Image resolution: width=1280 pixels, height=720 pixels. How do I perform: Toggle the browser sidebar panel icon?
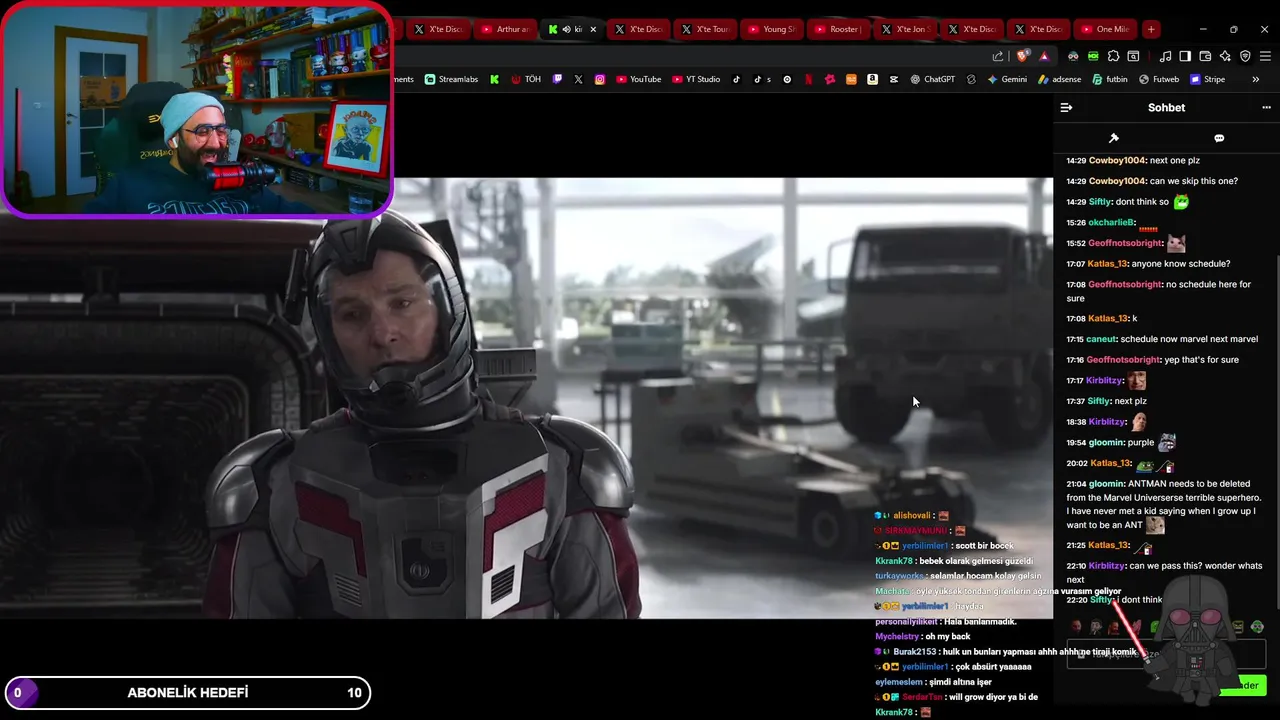tap(1185, 56)
